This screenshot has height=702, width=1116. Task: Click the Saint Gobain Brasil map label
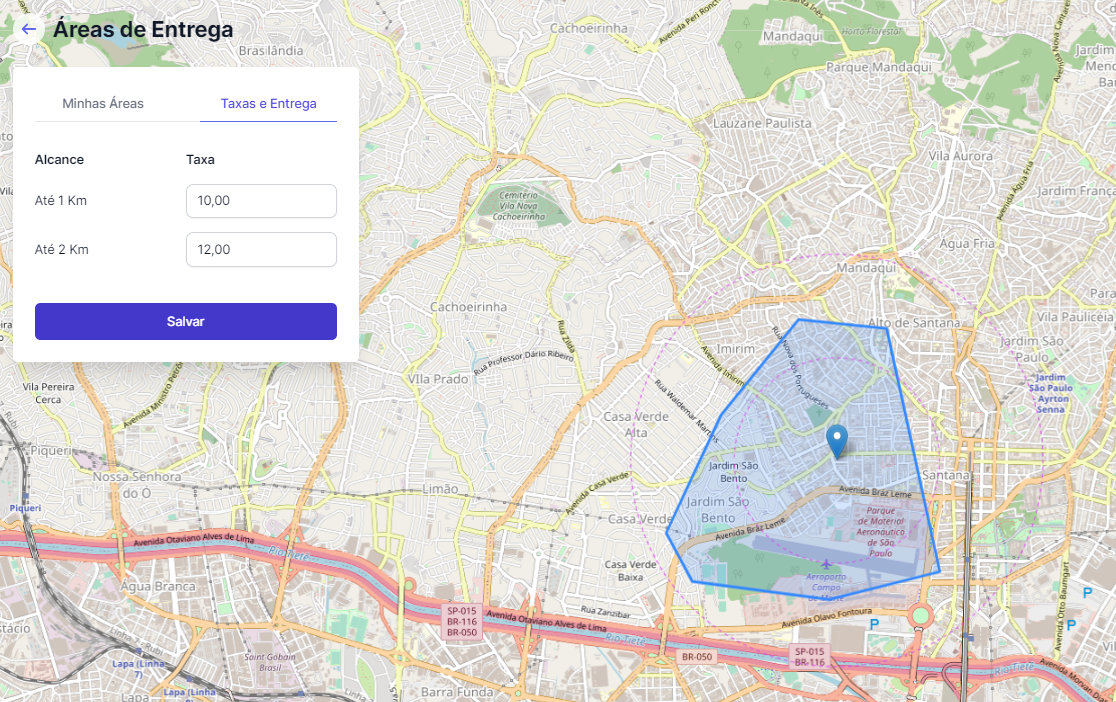pos(265,662)
